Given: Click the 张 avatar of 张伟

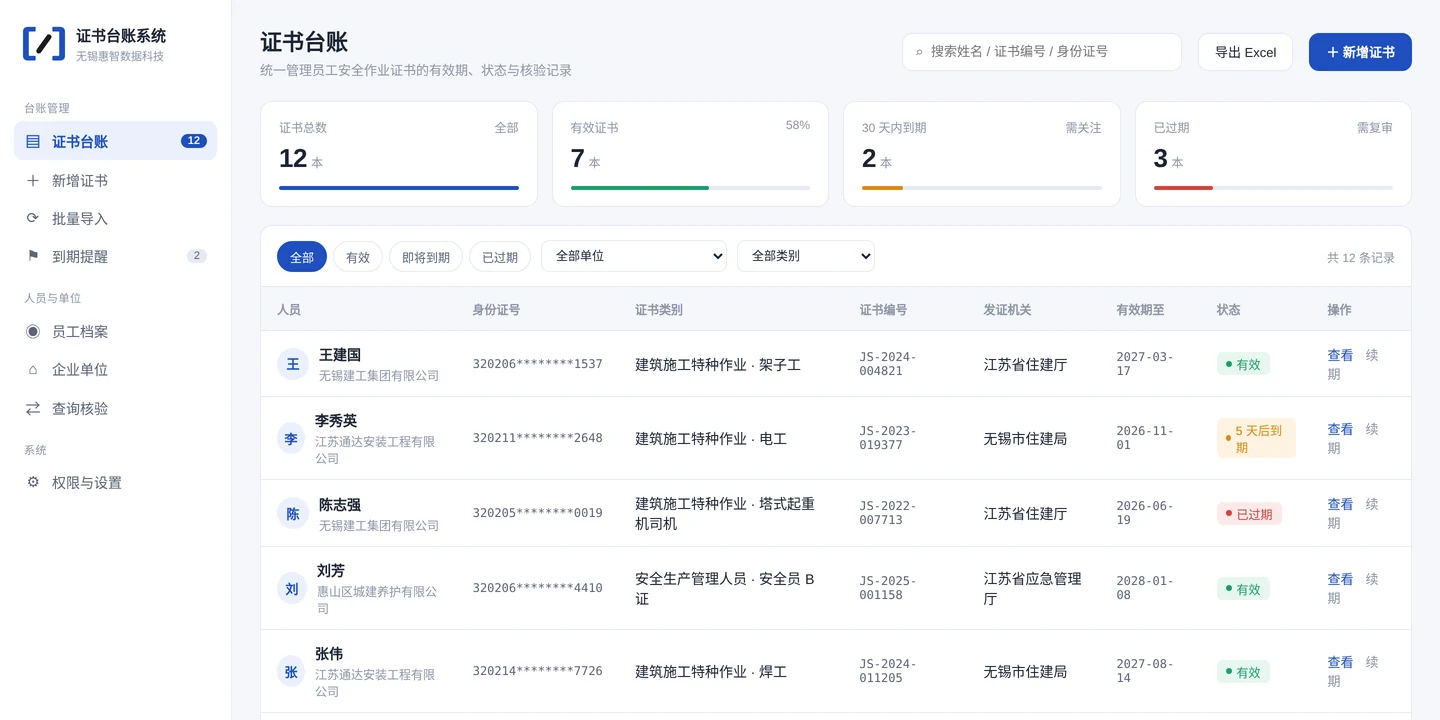Looking at the screenshot, I should [x=291, y=672].
